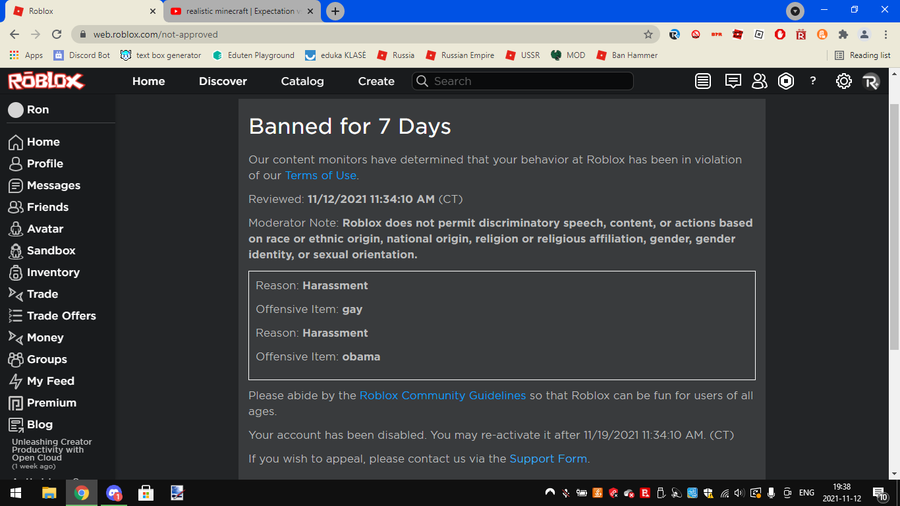The width and height of the screenshot is (900, 506).
Task: Reload the page in Chrome
Action: point(56,34)
